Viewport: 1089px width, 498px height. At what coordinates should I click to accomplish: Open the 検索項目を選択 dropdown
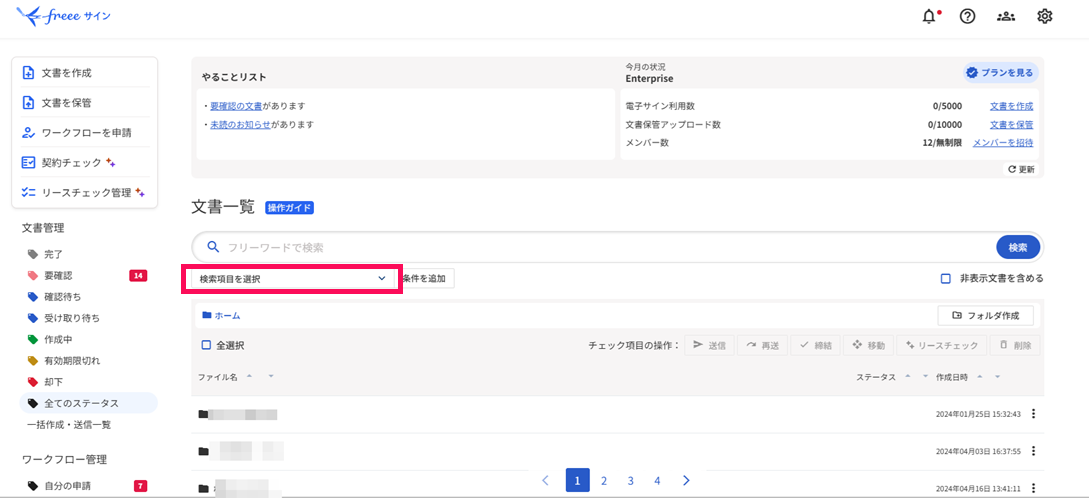tap(292, 279)
